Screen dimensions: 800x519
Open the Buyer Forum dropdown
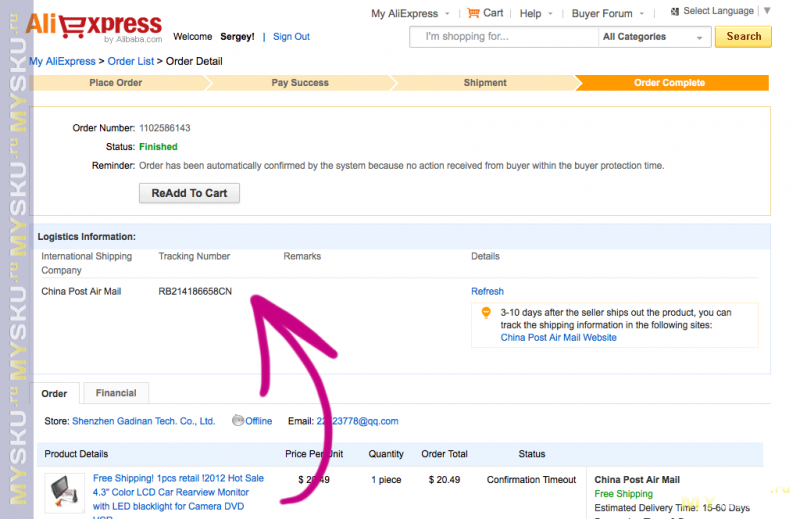click(608, 14)
